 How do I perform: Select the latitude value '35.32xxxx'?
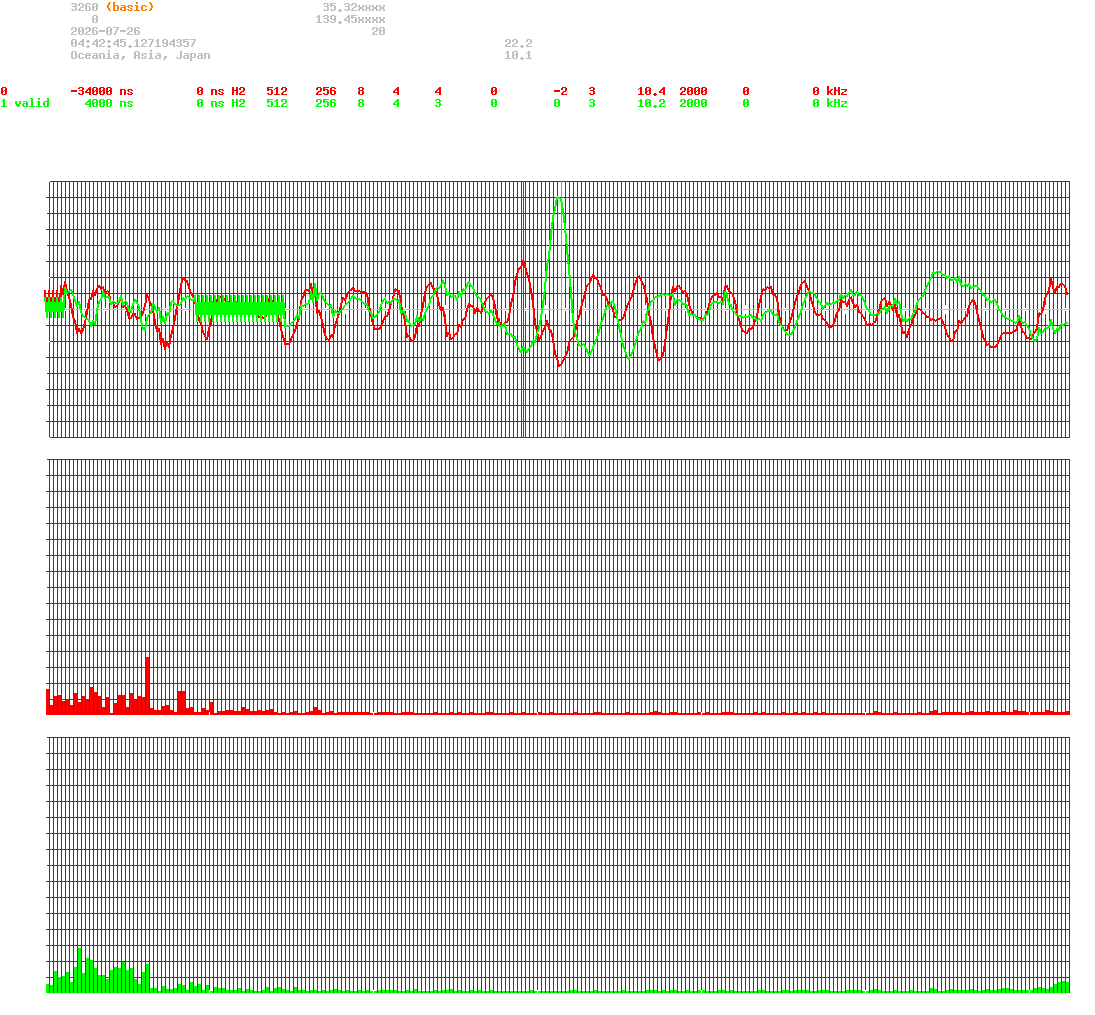354,7
